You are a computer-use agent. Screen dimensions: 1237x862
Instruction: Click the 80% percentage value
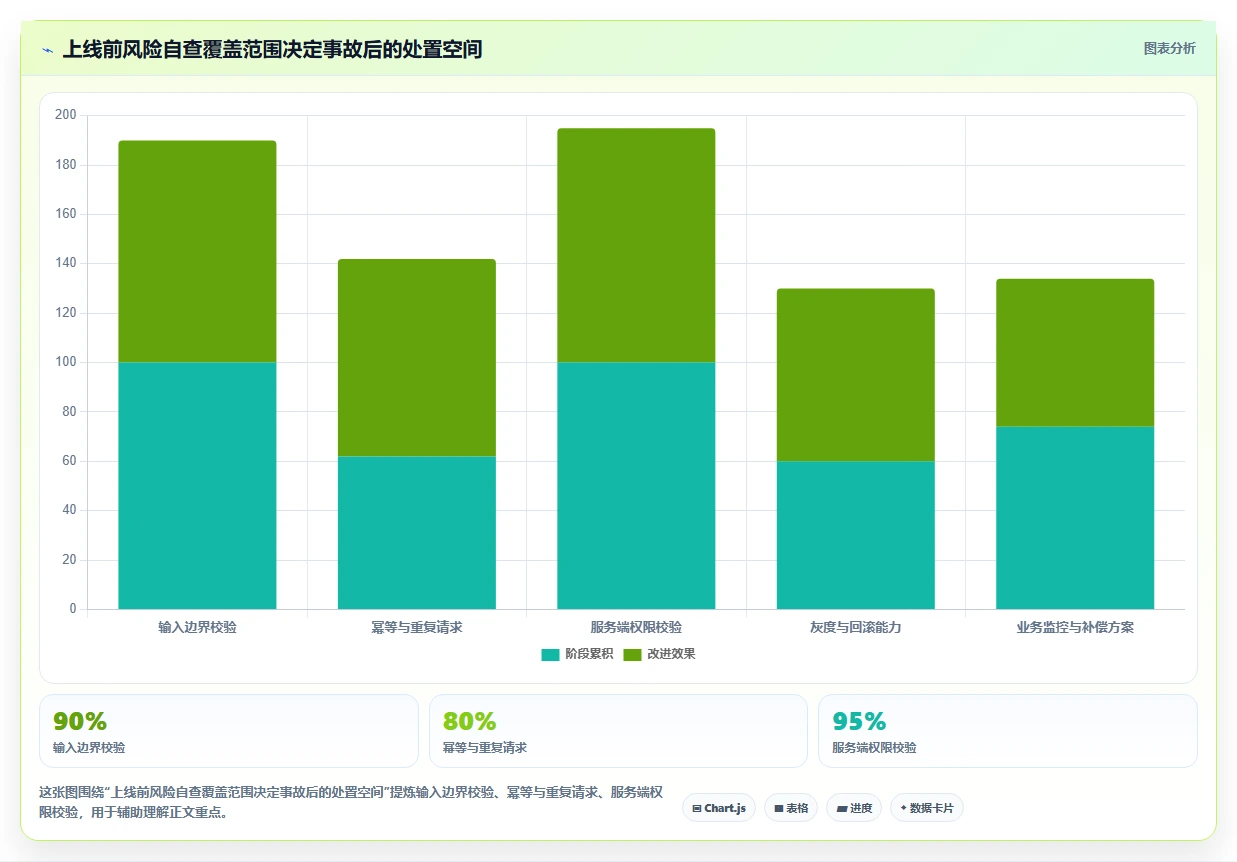(x=470, y=721)
